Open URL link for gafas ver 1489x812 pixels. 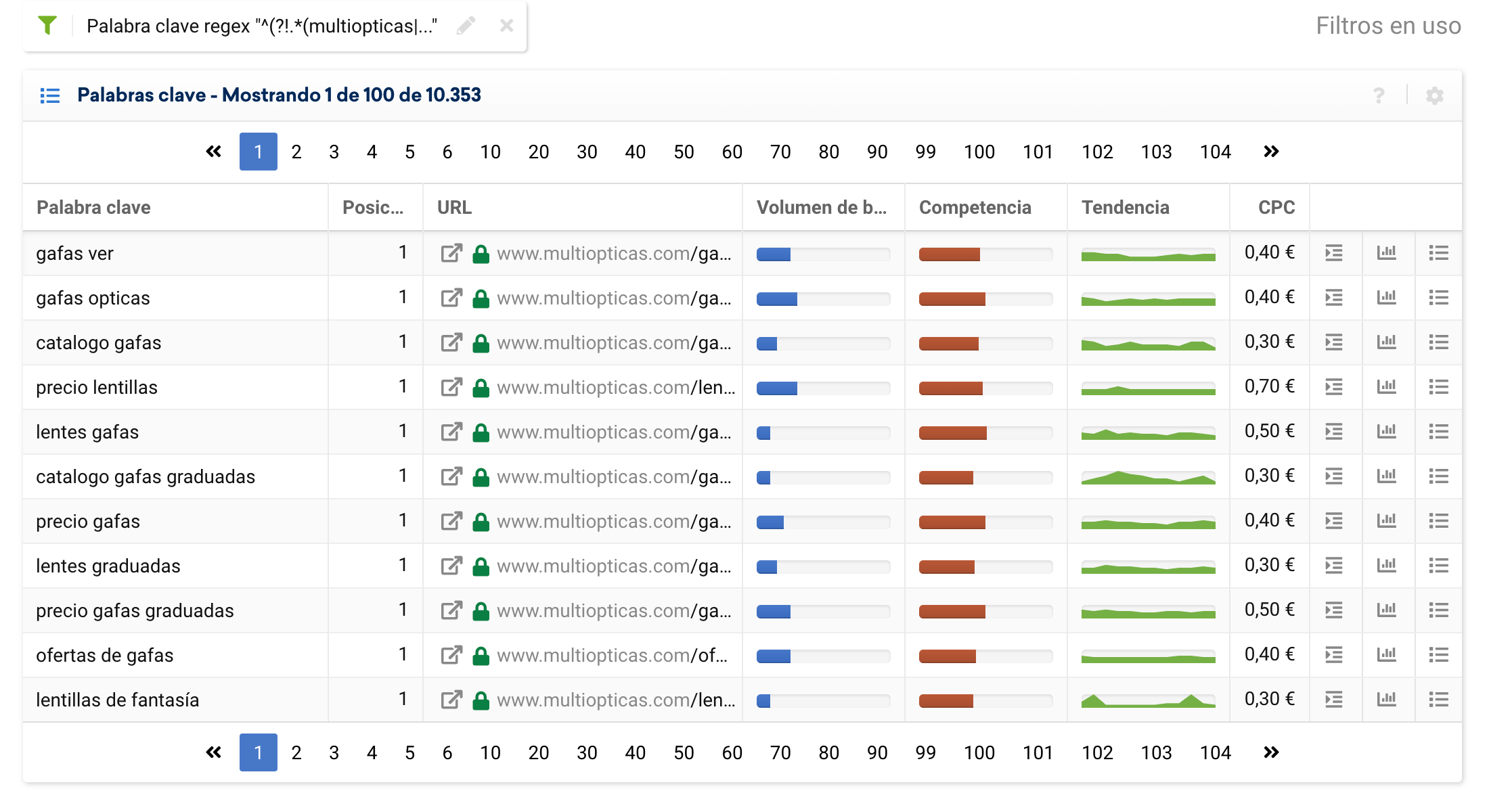[x=614, y=253]
